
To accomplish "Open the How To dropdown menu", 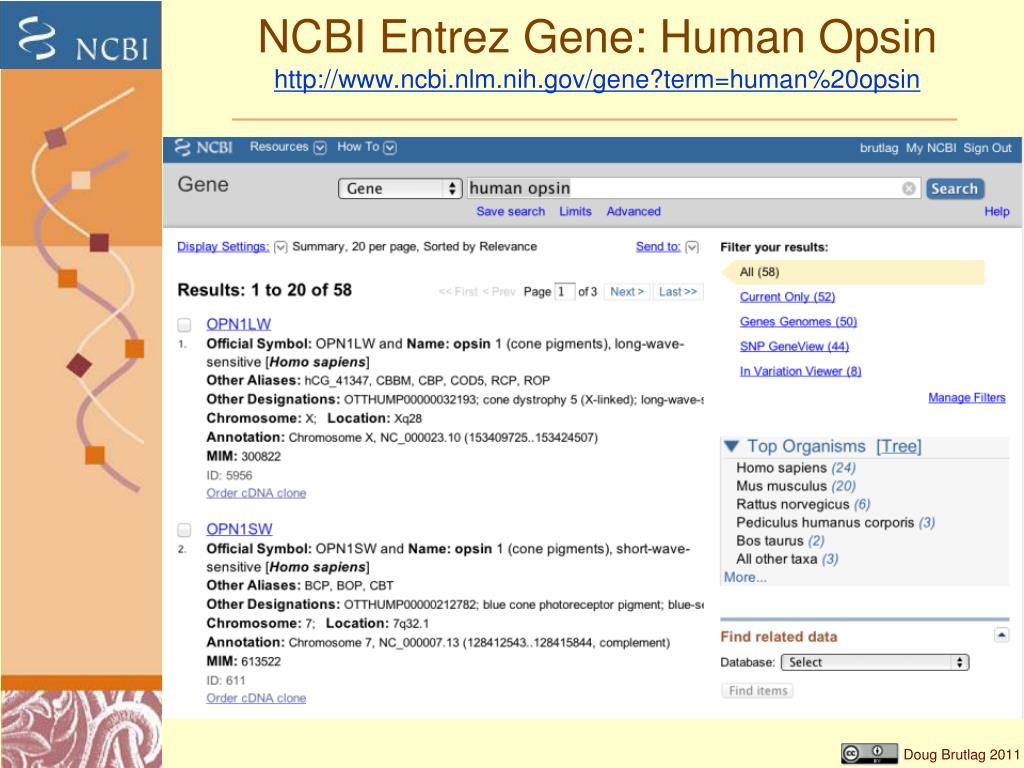I will click(366, 147).
